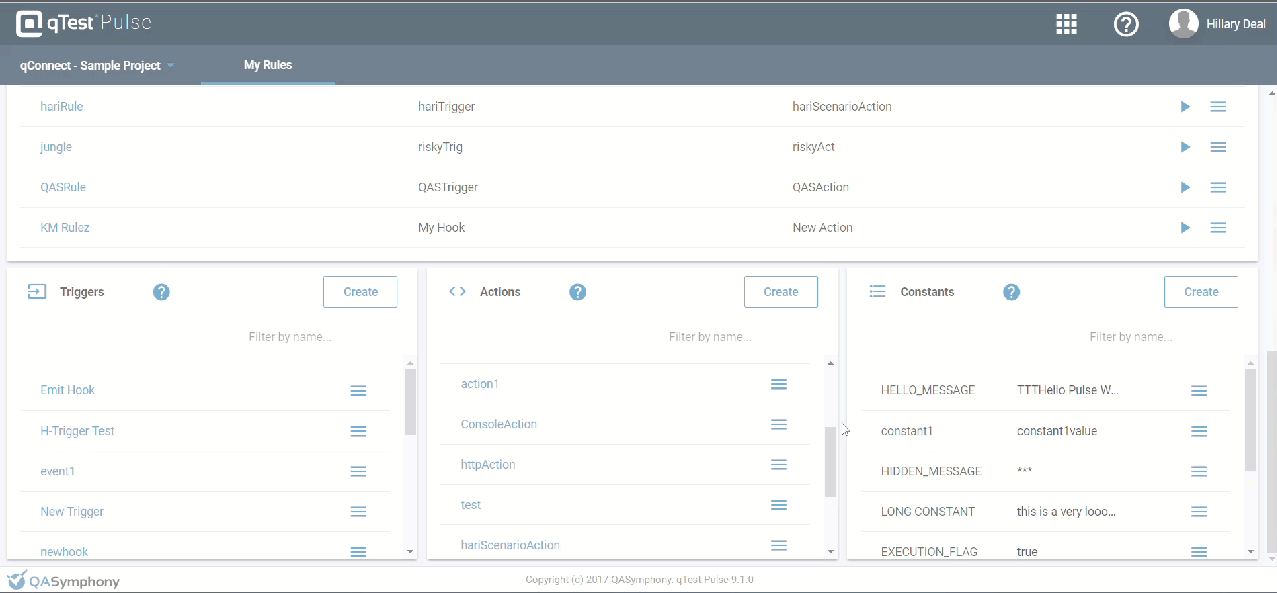Open menu for Emit Hook trigger

358,390
